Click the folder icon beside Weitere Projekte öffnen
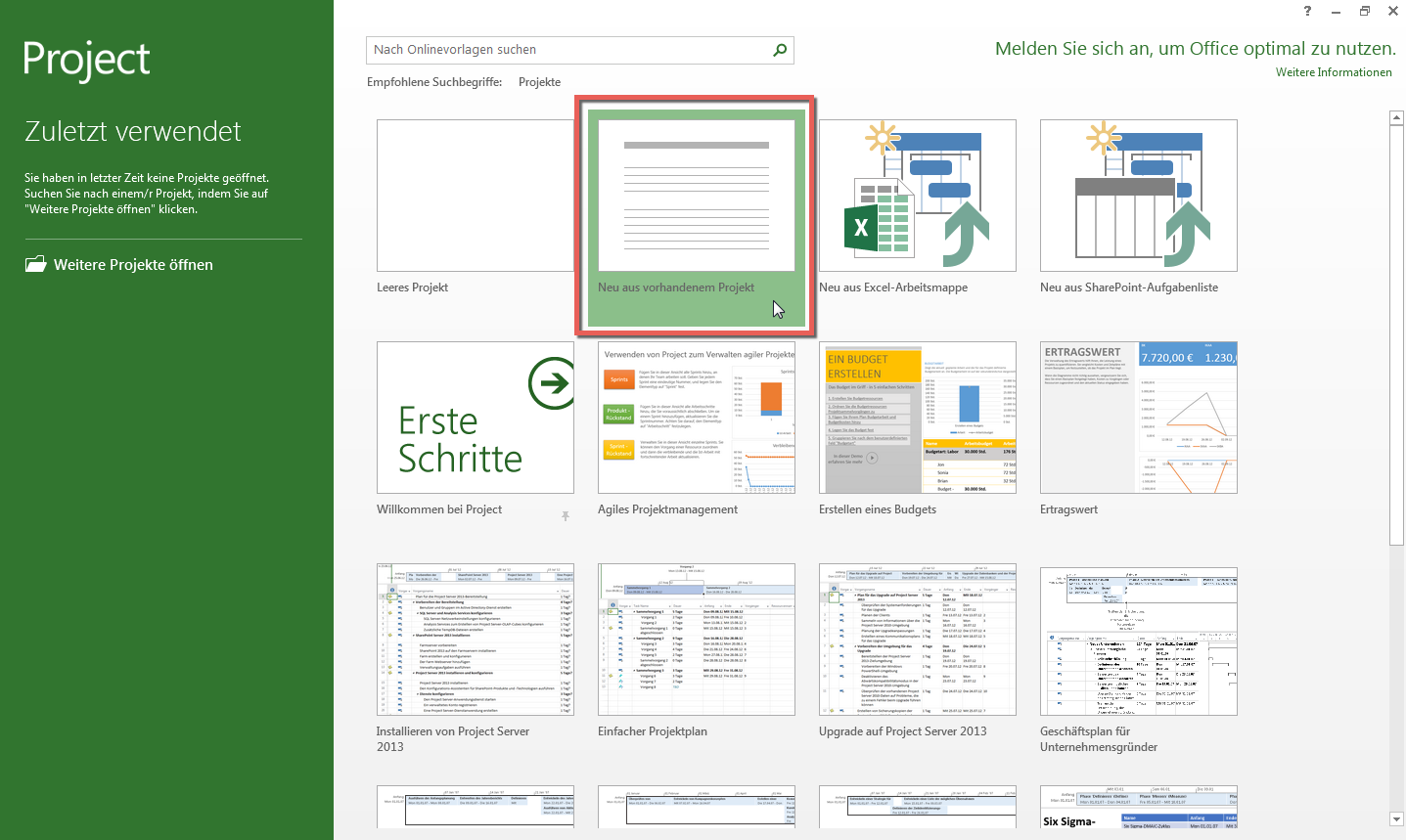Image resolution: width=1406 pixels, height=840 pixels. [x=35, y=263]
